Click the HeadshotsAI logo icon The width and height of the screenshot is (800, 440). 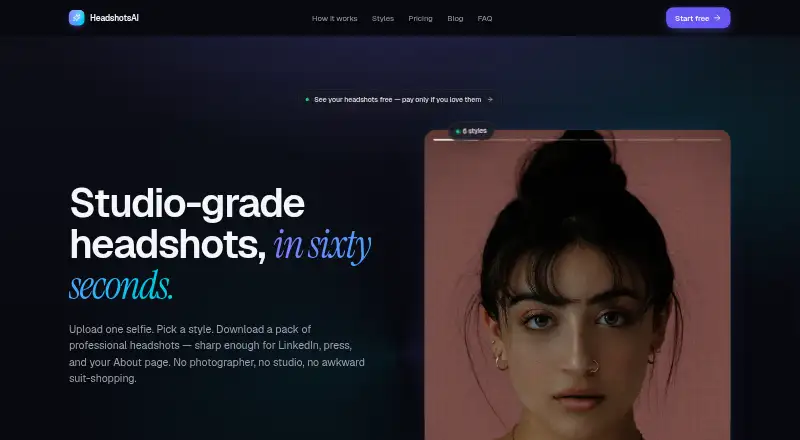tap(77, 18)
